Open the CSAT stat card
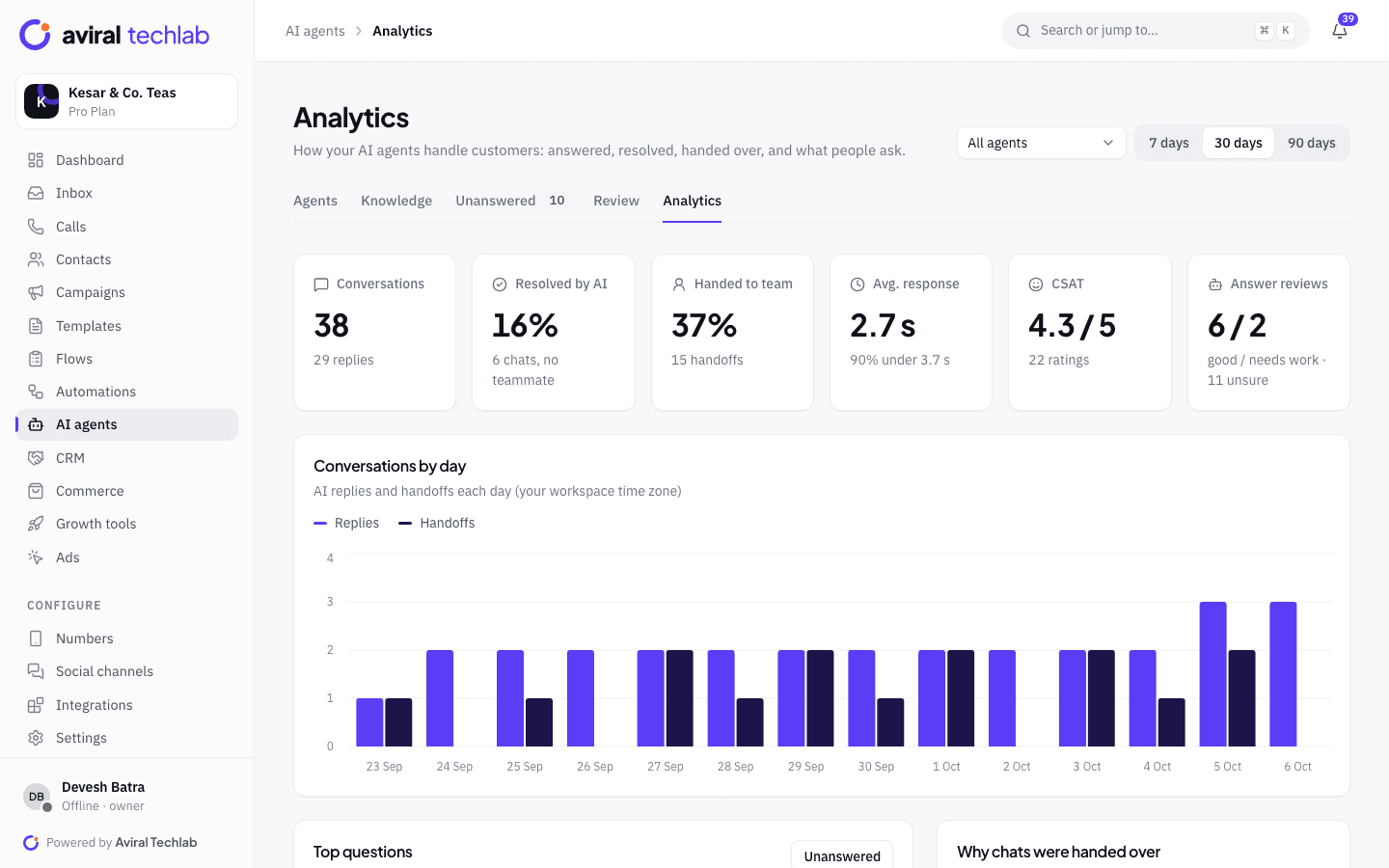The image size is (1389, 868). 1090,332
